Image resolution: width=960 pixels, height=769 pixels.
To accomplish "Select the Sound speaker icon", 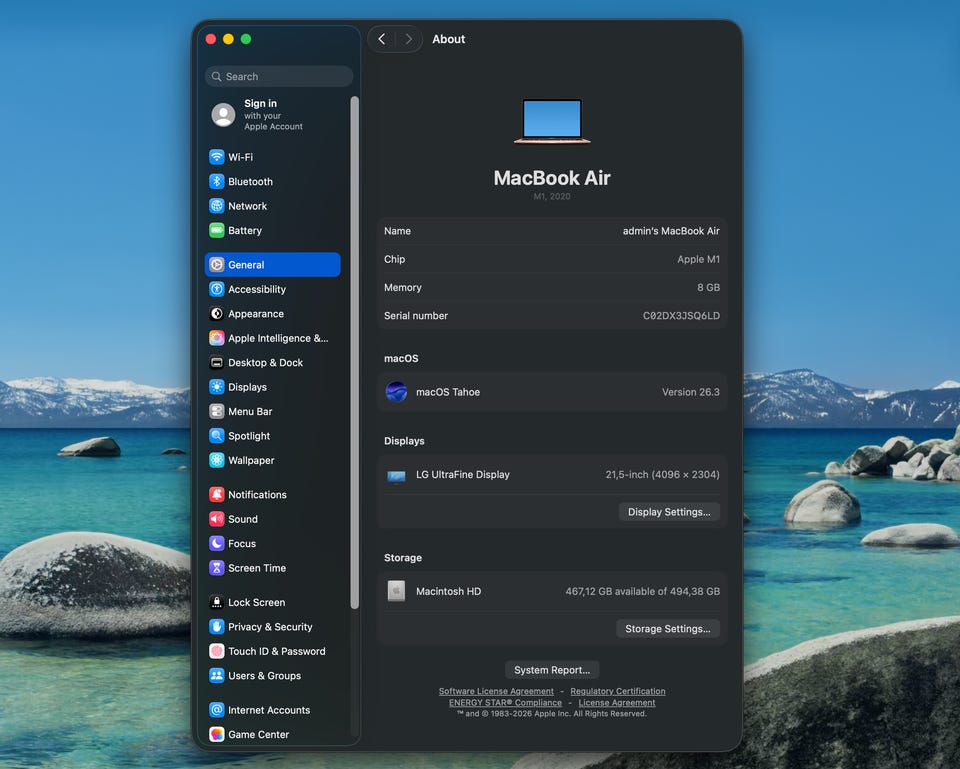I will pyautogui.click(x=217, y=519).
